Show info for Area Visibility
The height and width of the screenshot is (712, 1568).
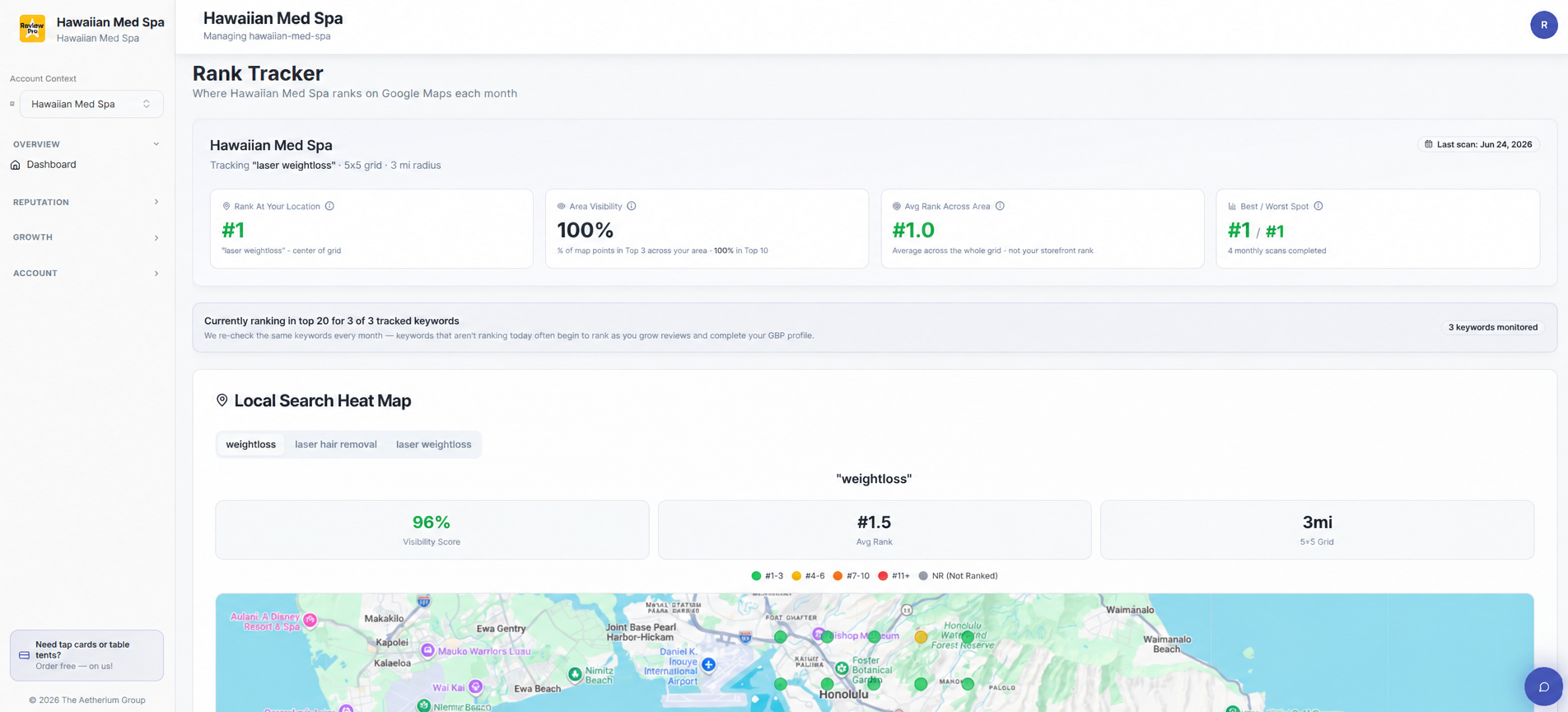point(632,206)
